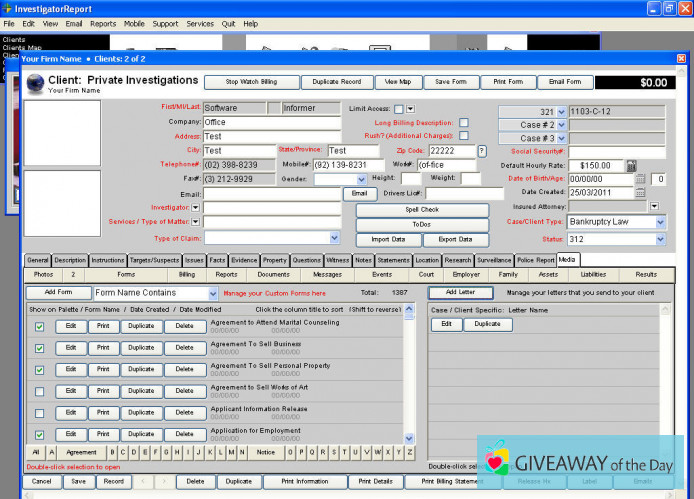Open the Reports menu
Viewport: 694px width, 499px height.
click(103, 23)
